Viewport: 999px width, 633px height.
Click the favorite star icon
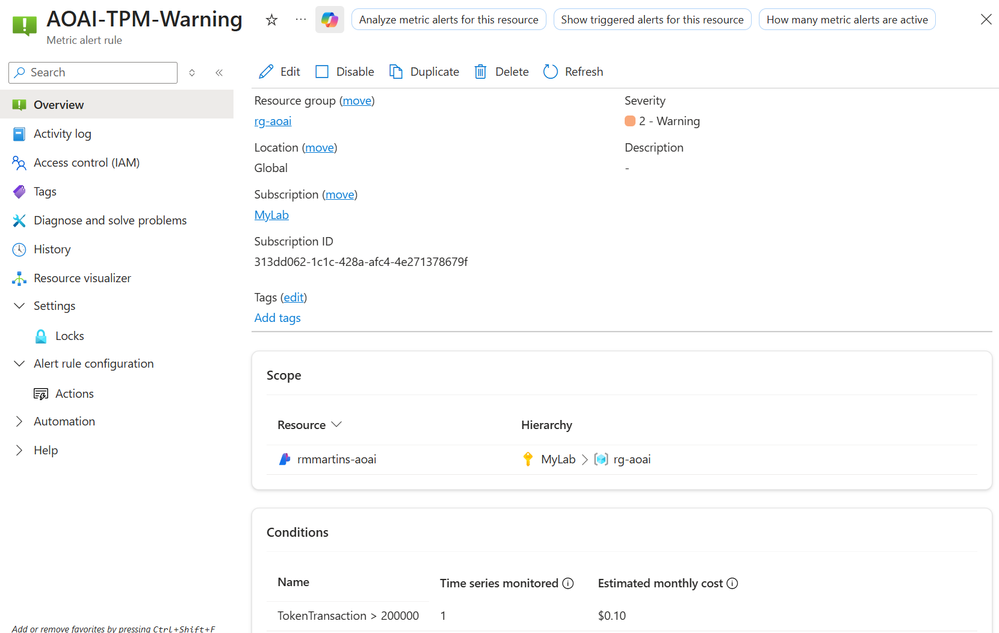click(x=271, y=20)
